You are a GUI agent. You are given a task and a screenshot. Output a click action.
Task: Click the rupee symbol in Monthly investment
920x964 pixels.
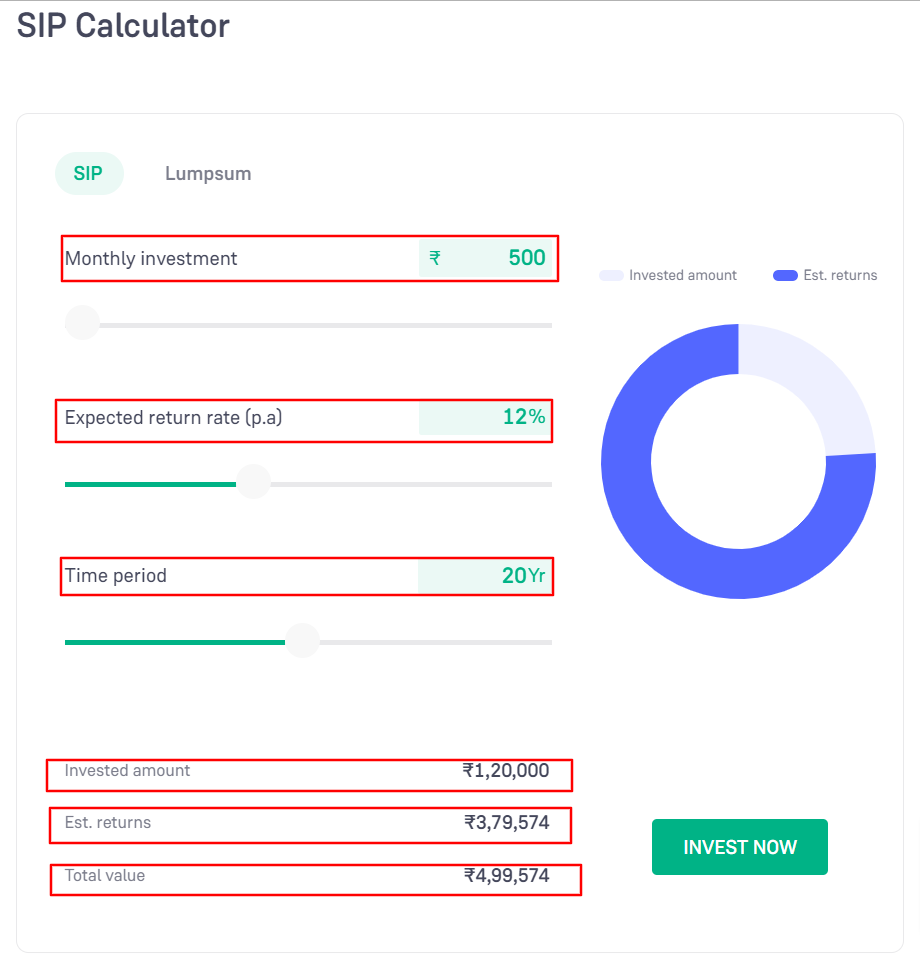435,258
